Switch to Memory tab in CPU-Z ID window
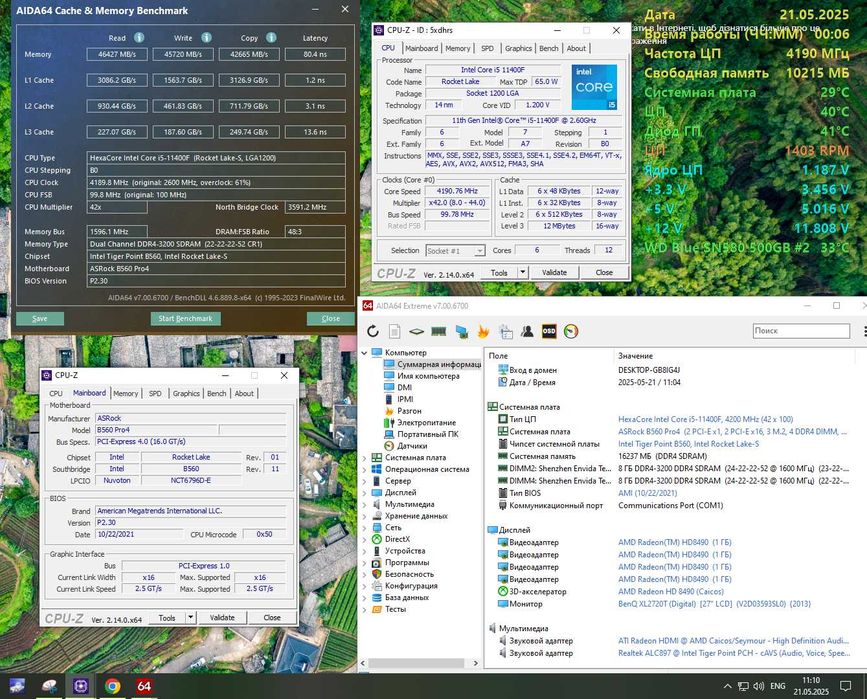867x699 pixels. coord(458,48)
